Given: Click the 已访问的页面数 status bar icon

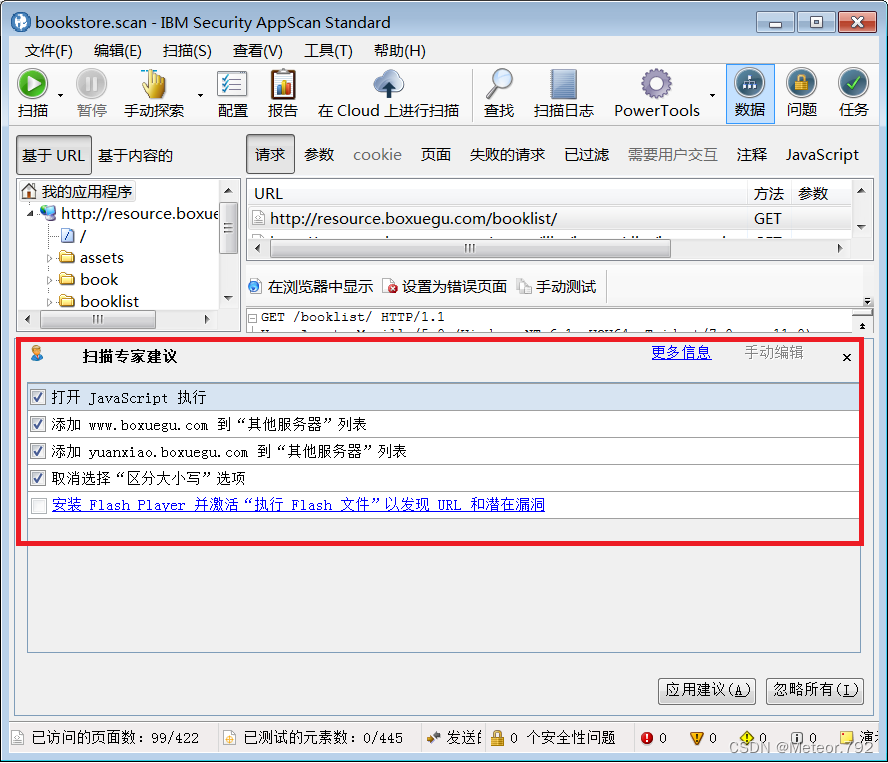Looking at the screenshot, I should [x=18, y=738].
